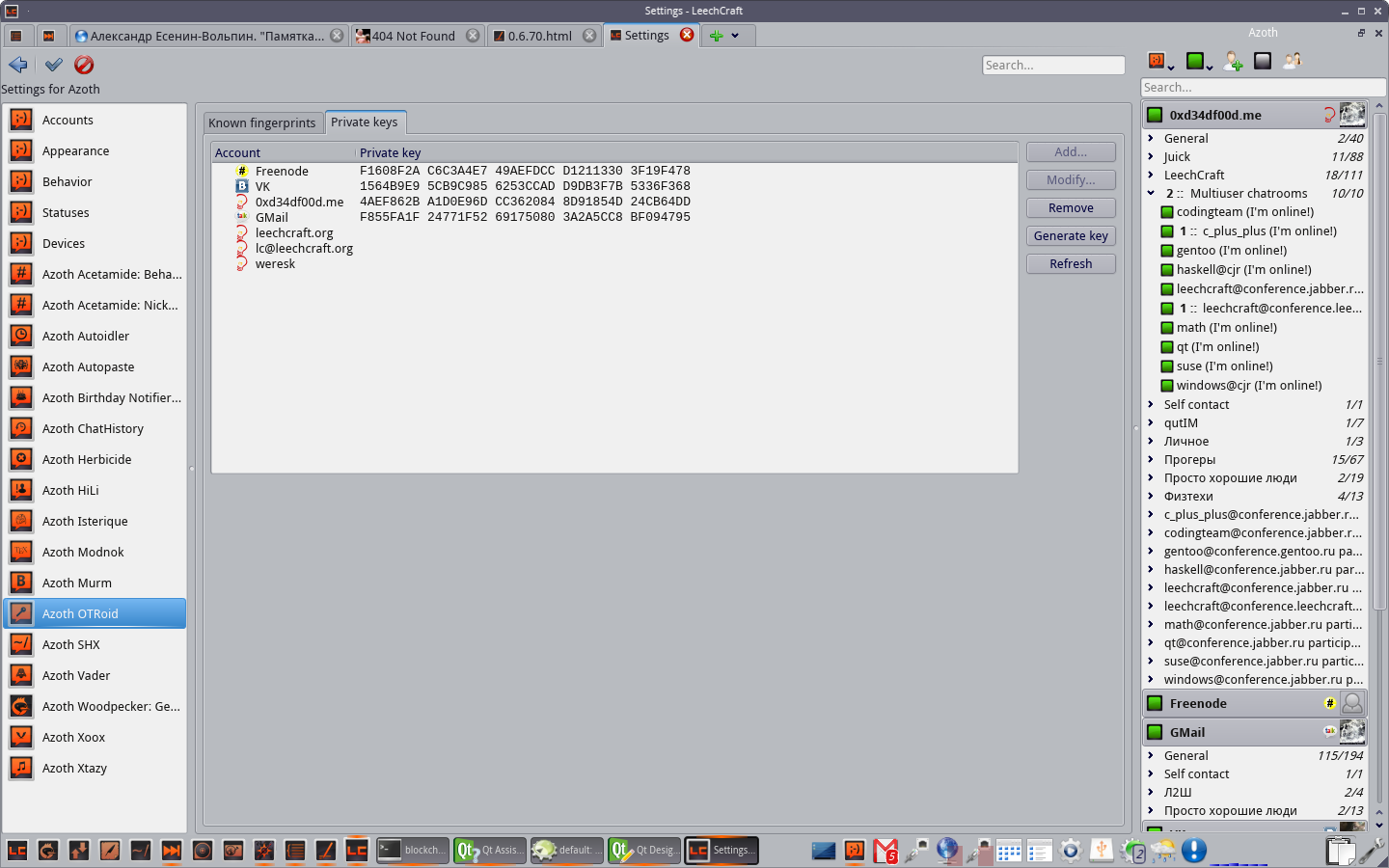Select Azoth Autoidler plugin settings

pos(95,336)
